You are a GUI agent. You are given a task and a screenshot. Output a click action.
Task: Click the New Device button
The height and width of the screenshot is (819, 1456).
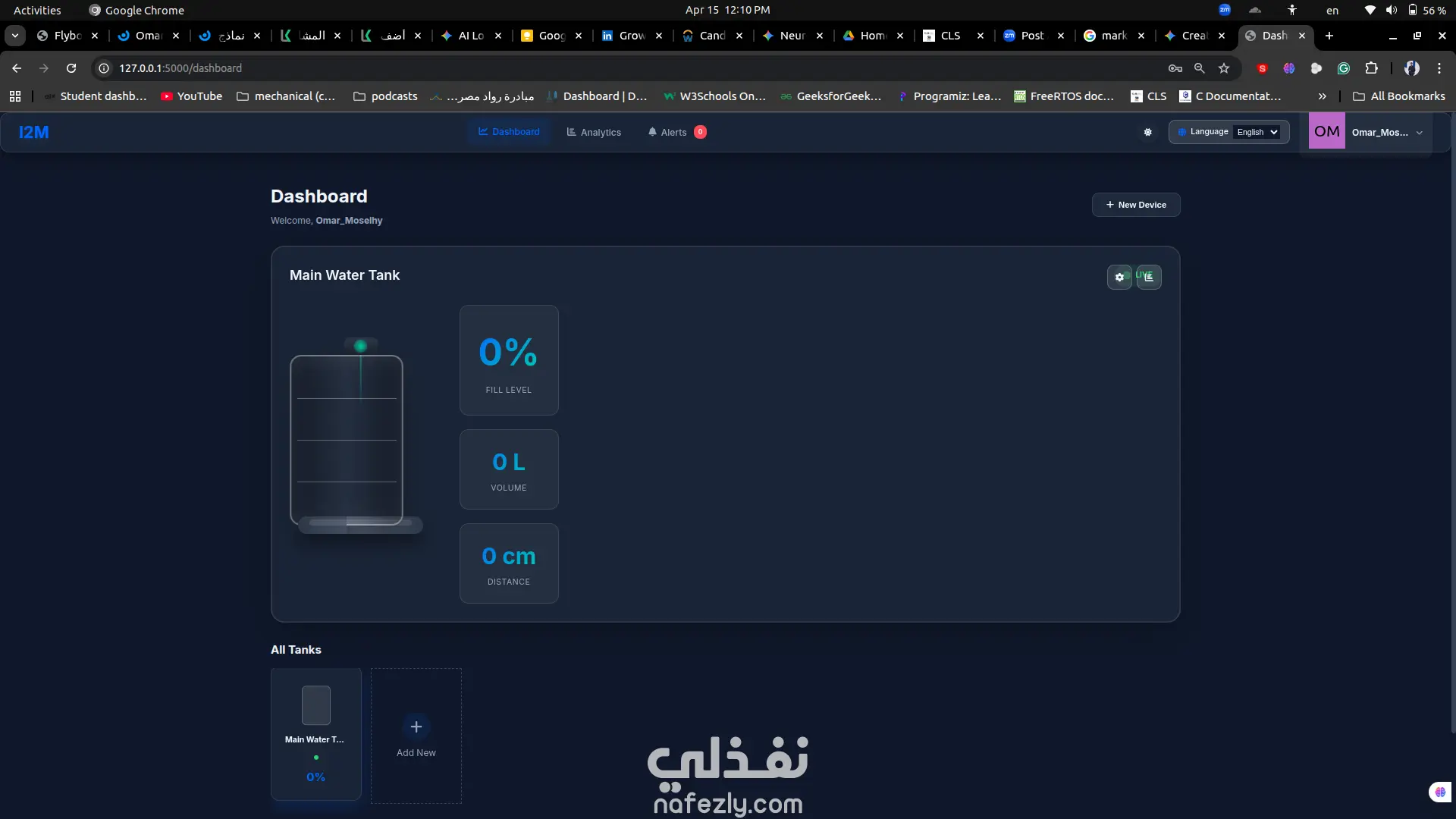tap(1135, 205)
